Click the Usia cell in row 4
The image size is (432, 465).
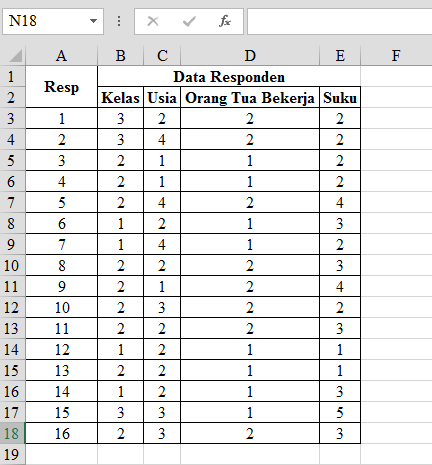point(162,139)
